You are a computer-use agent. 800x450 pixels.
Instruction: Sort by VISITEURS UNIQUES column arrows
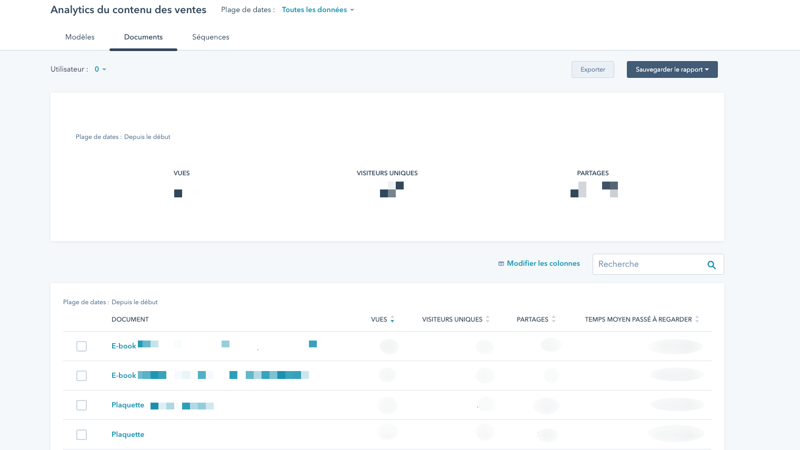487,319
